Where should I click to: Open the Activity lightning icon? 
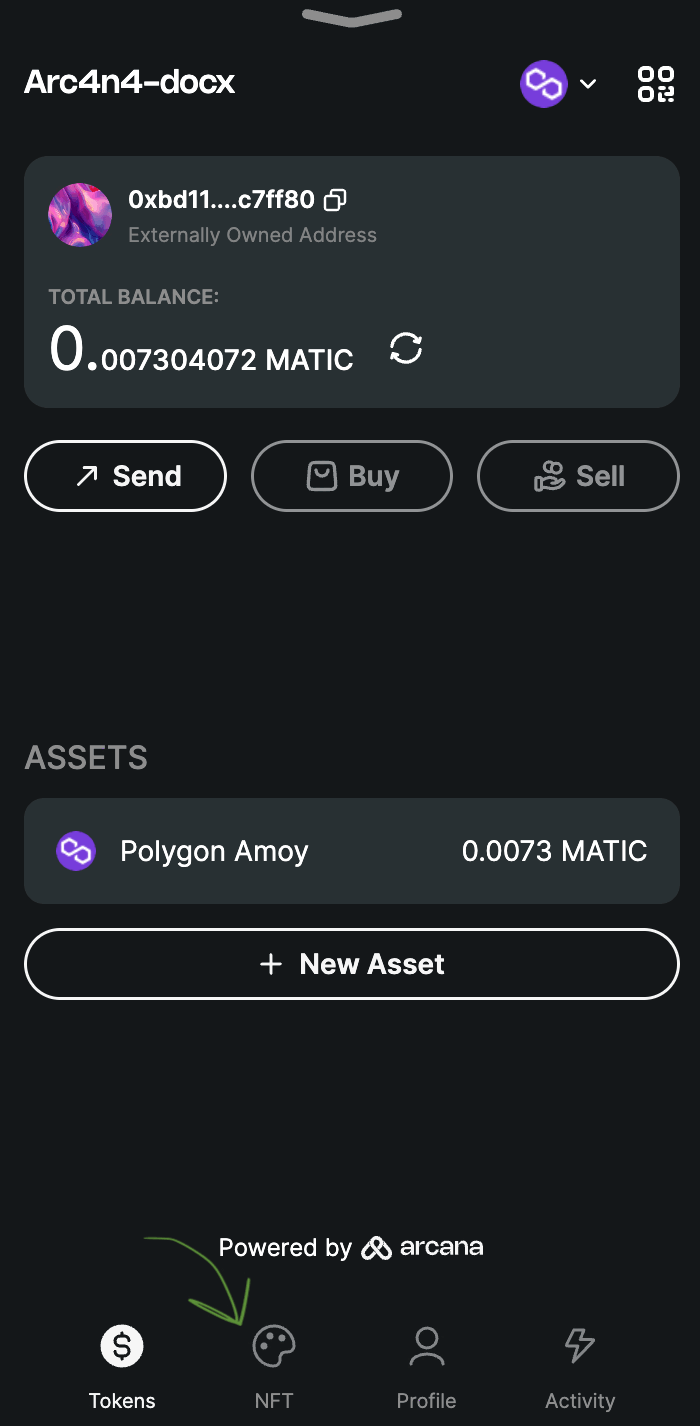580,1346
